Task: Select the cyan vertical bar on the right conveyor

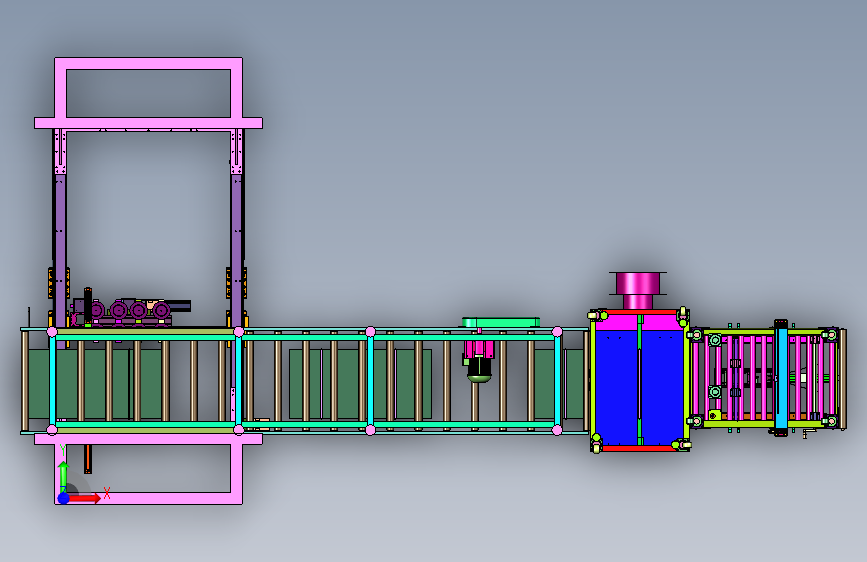Action: [781, 378]
